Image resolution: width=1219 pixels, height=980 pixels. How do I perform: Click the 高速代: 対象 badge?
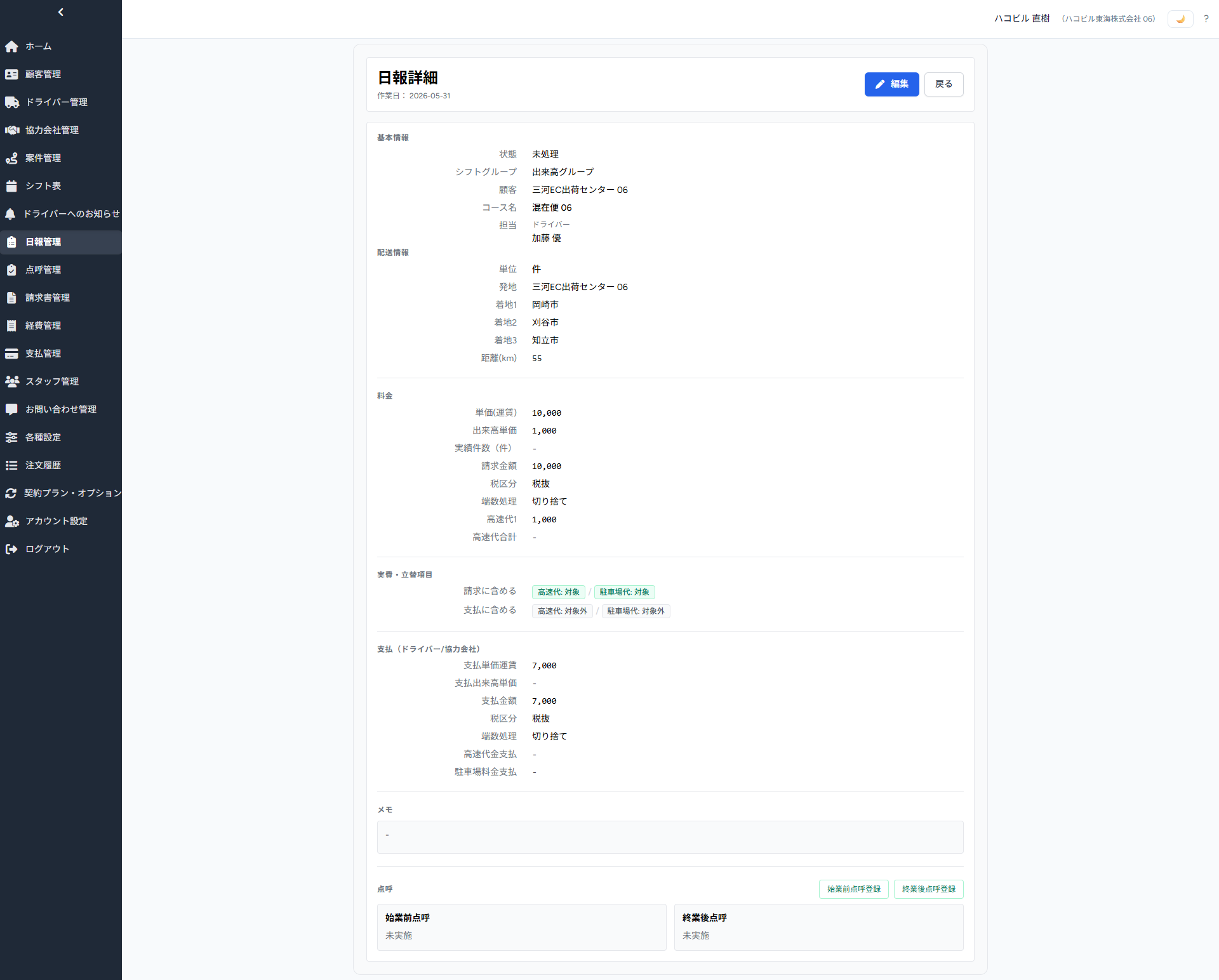click(559, 592)
